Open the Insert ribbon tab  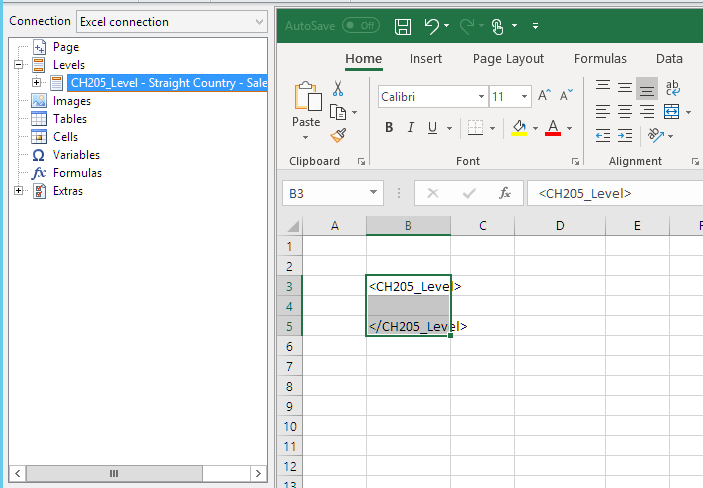[x=425, y=59]
